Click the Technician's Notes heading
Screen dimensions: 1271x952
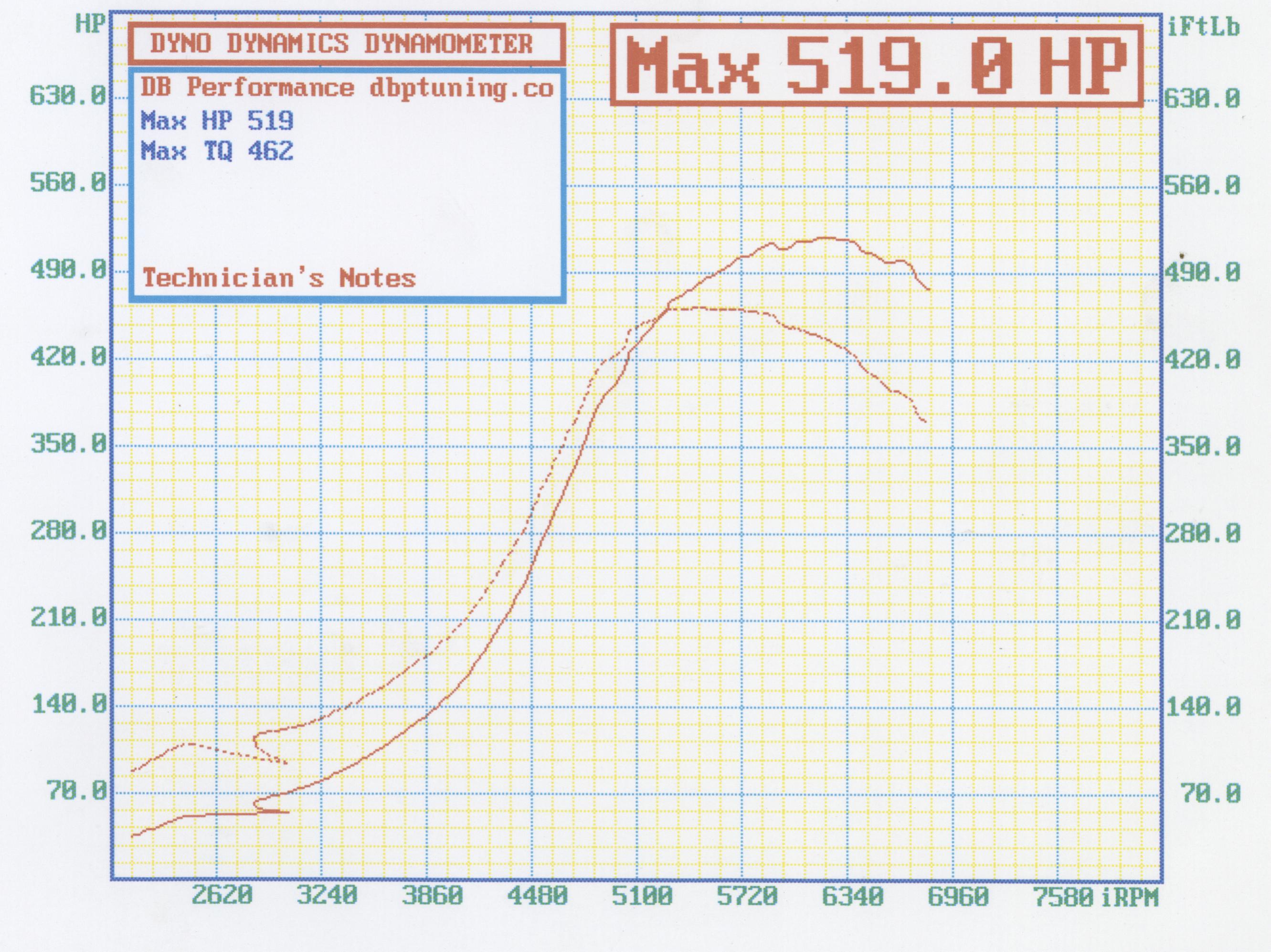[x=279, y=278]
